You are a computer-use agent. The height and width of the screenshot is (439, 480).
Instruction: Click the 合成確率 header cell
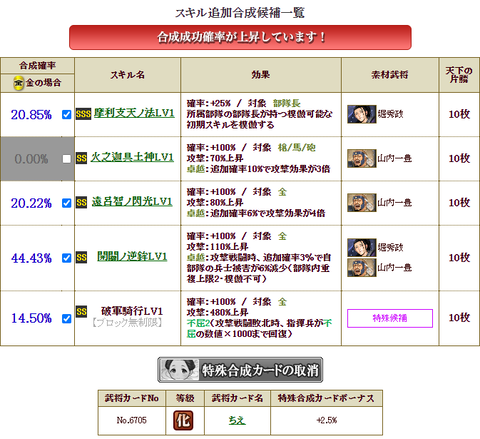37,65
